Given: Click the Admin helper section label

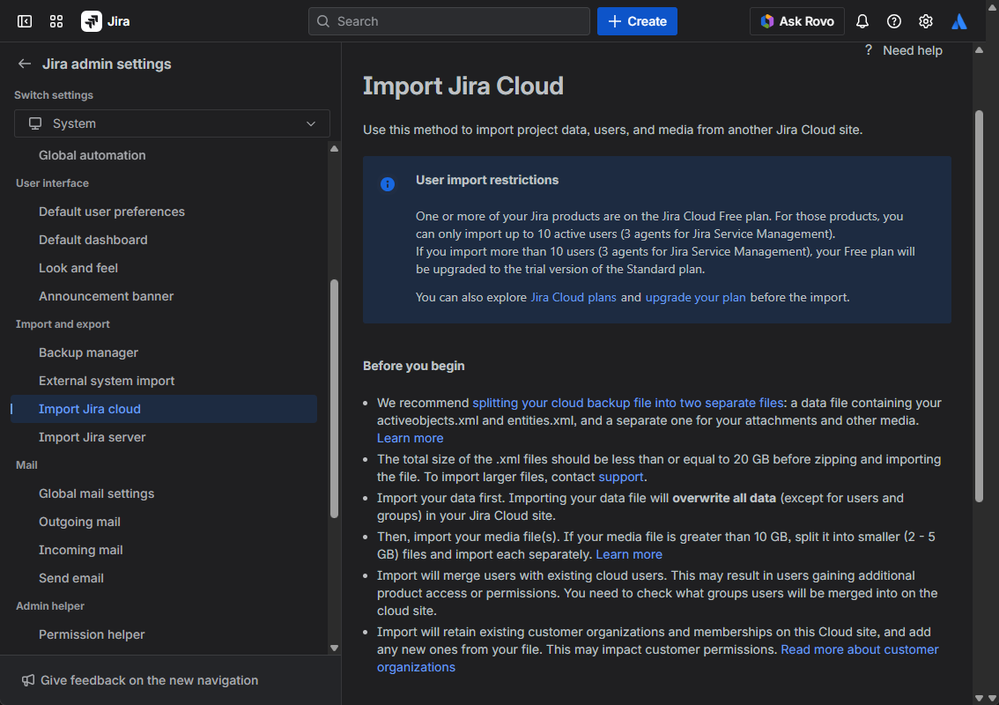Looking at the screenshot, I should pyautogui.click(x=50, y=606).
